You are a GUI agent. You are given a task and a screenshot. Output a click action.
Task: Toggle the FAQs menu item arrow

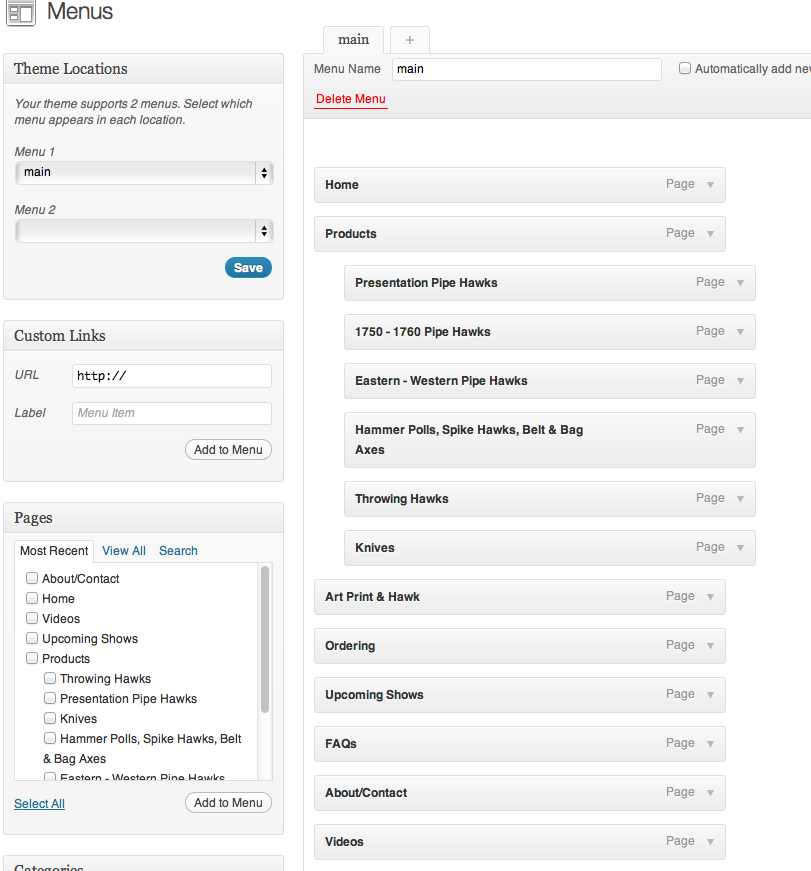710,743
